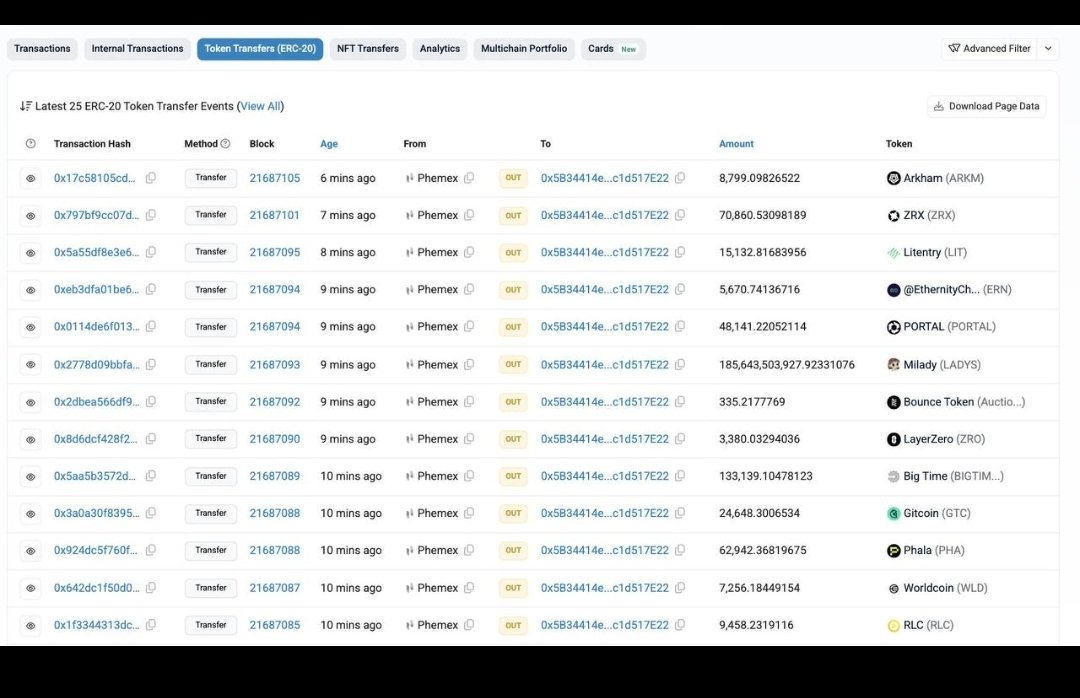Copy the transaction hash 0x17c58105cd
The width and height of the screenshot is (1080, 698).
point(150,177)
